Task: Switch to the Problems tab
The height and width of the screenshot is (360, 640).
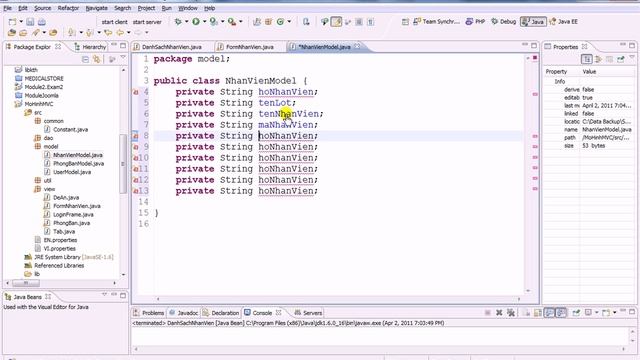Action: (x=149, y=313)
